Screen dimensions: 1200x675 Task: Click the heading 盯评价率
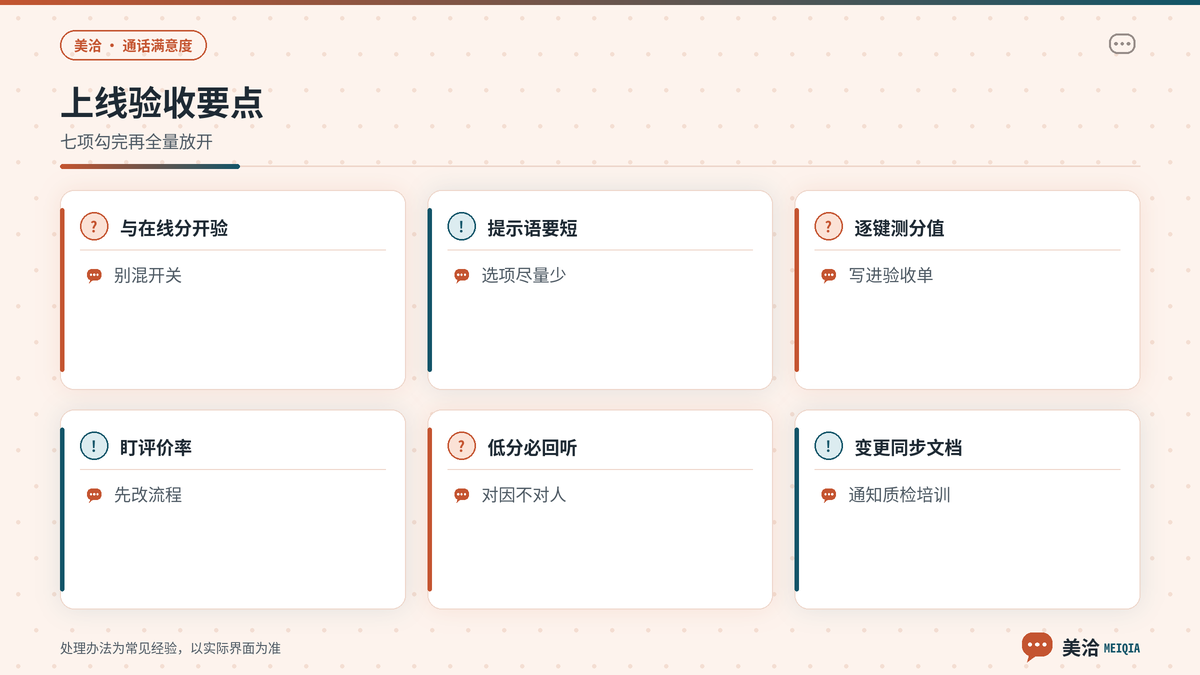click(156, 447)
